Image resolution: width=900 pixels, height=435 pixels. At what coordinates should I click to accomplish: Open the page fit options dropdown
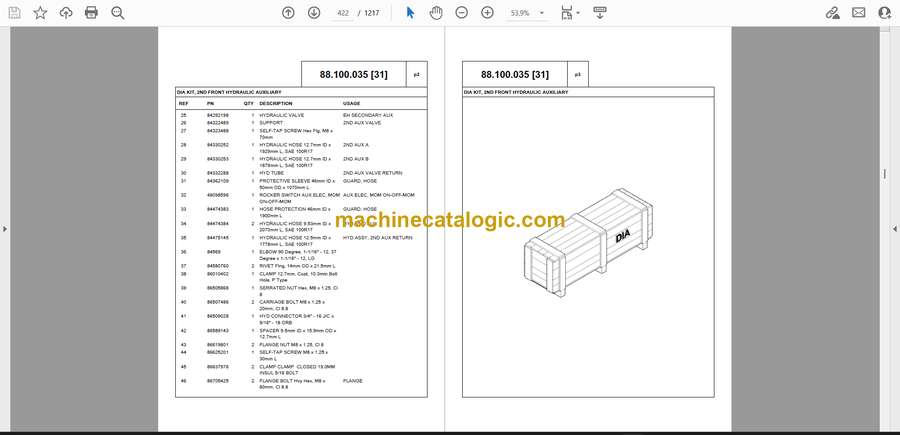570,13
